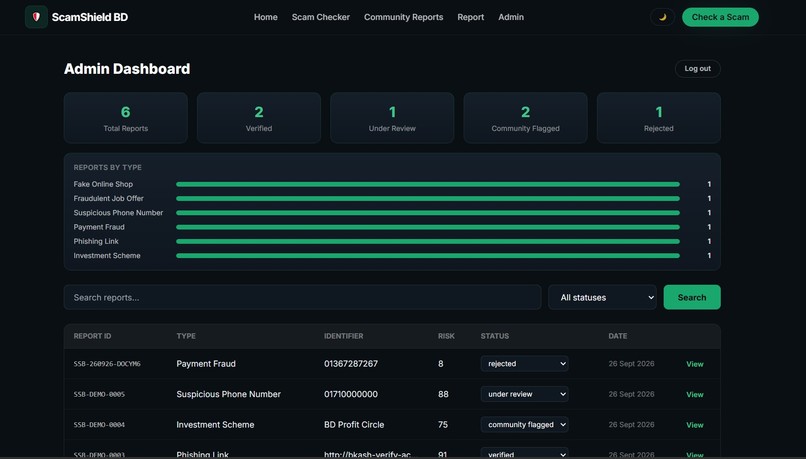Click the Fake Online Shop progress bar

pyautogui.click(x=428, y=184)
